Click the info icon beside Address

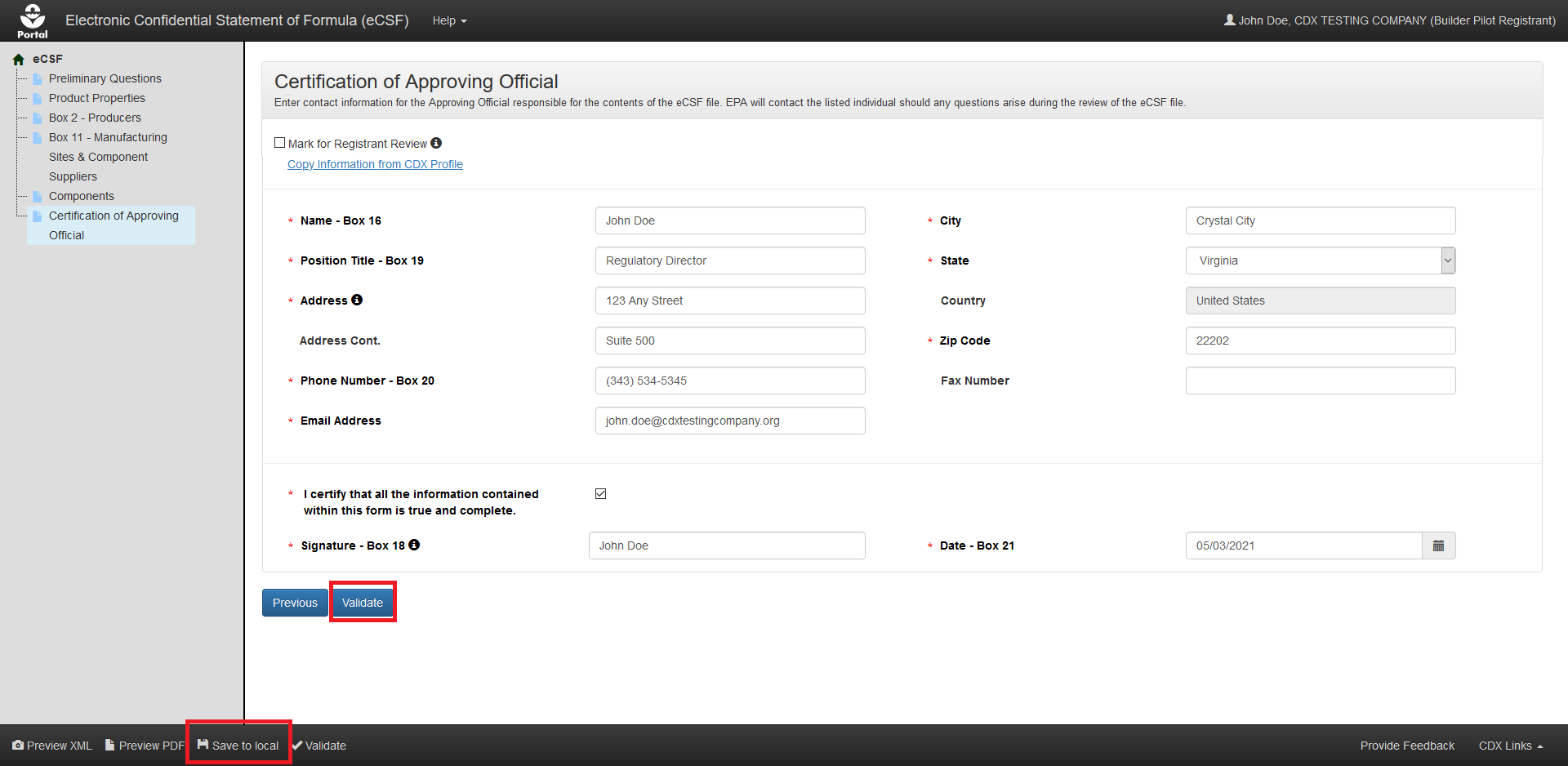pyautogui.click(x=357, y=300)
